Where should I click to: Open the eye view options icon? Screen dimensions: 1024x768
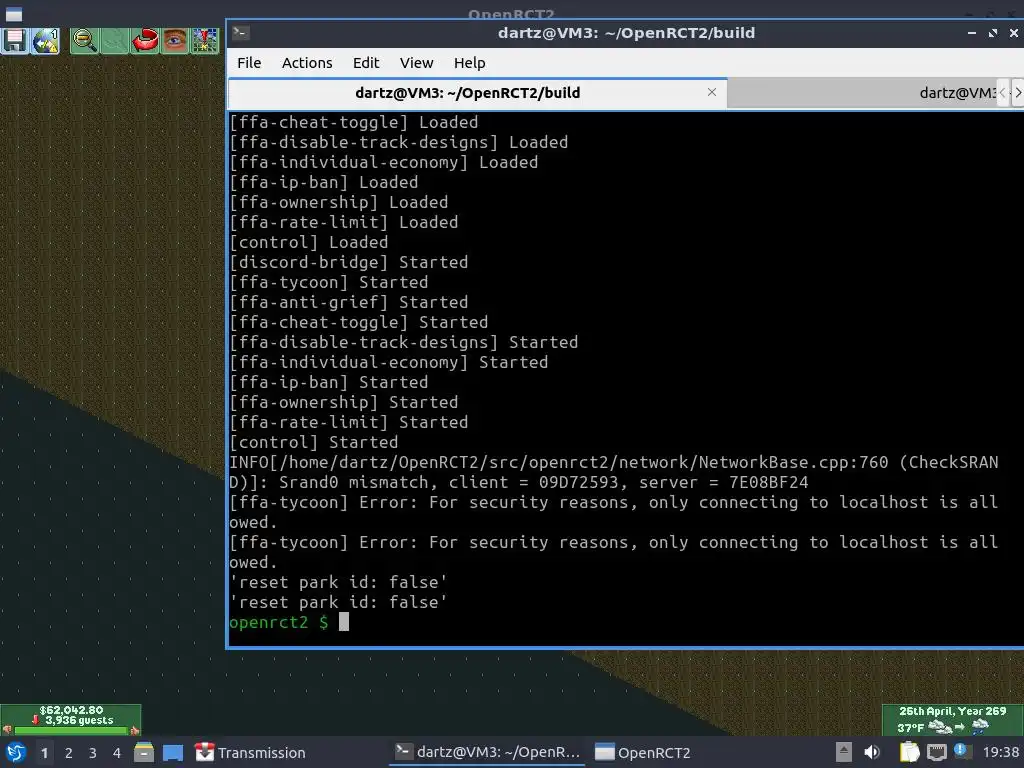pos(174,40)
